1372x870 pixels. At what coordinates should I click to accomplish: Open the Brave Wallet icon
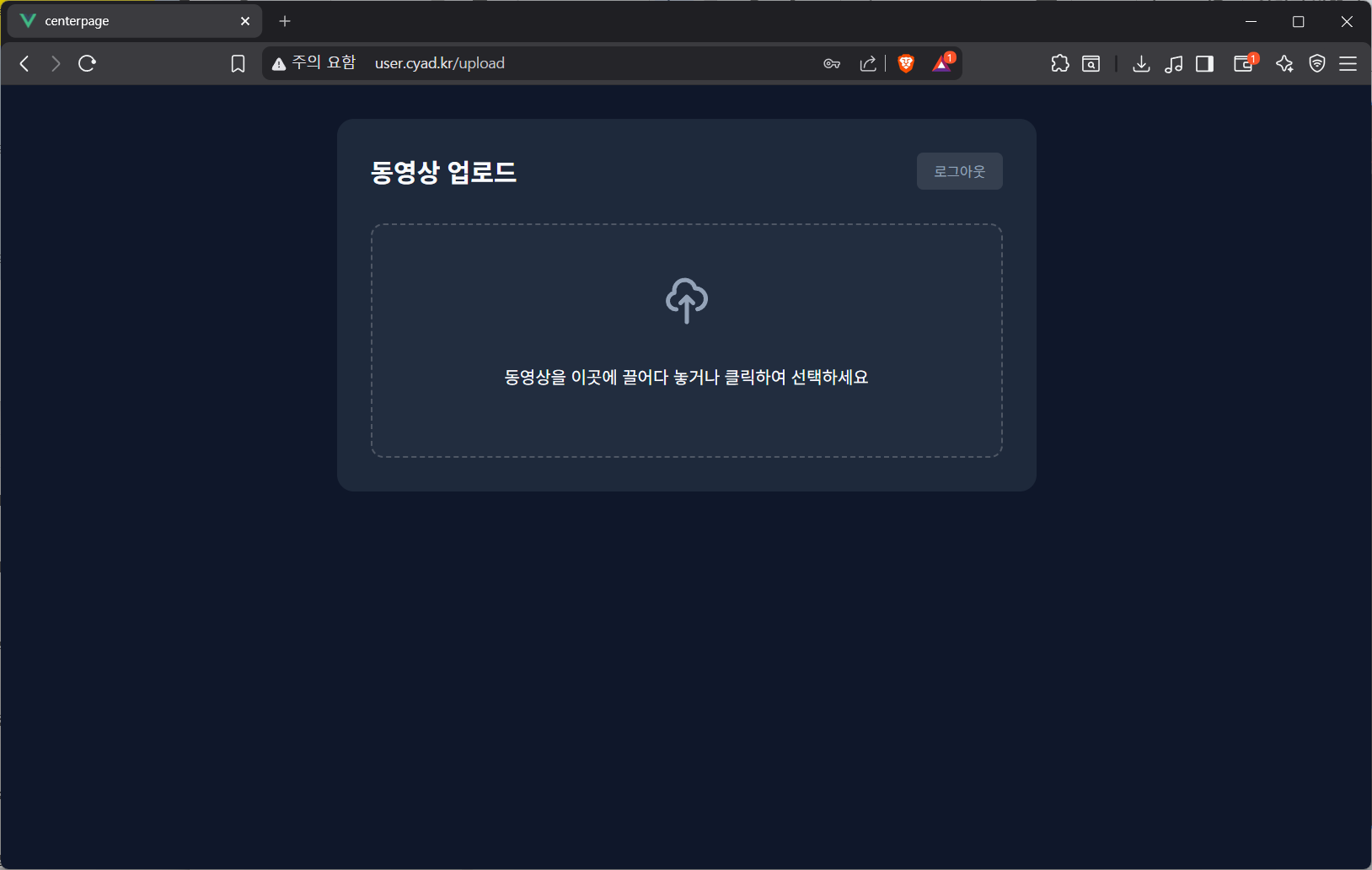(x=1245, y=62)
